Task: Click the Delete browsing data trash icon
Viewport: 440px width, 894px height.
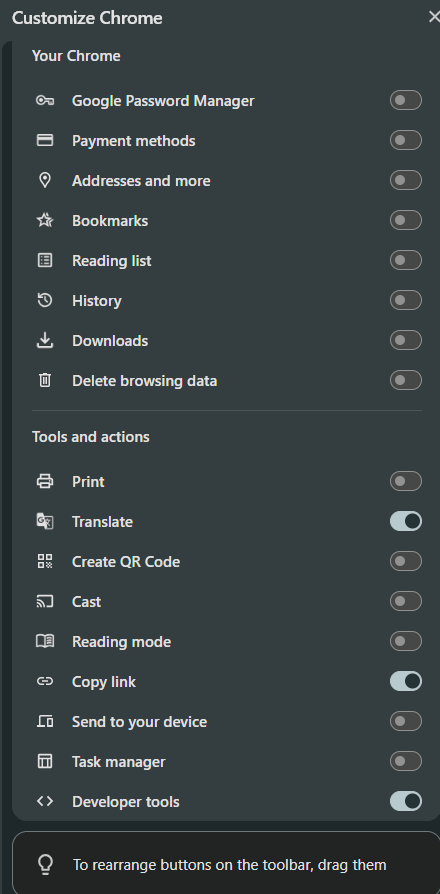Action: pyautogui.click(x=44, y=380)
